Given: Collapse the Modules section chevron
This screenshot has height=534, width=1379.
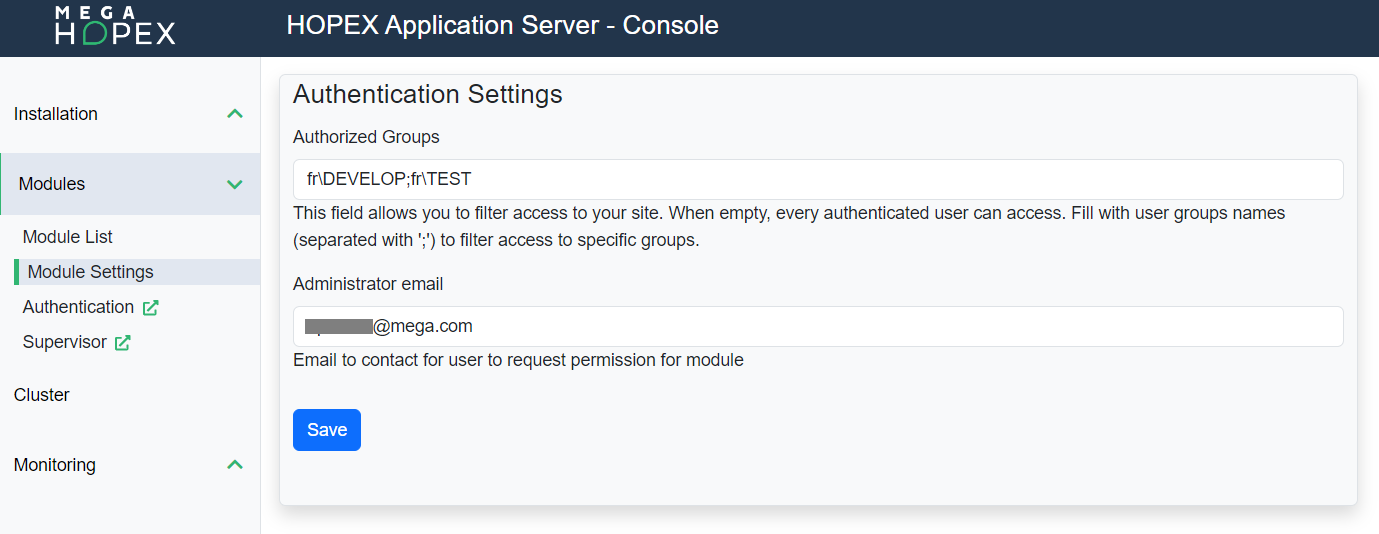Looking at the screenshot, I should (235, 184).
